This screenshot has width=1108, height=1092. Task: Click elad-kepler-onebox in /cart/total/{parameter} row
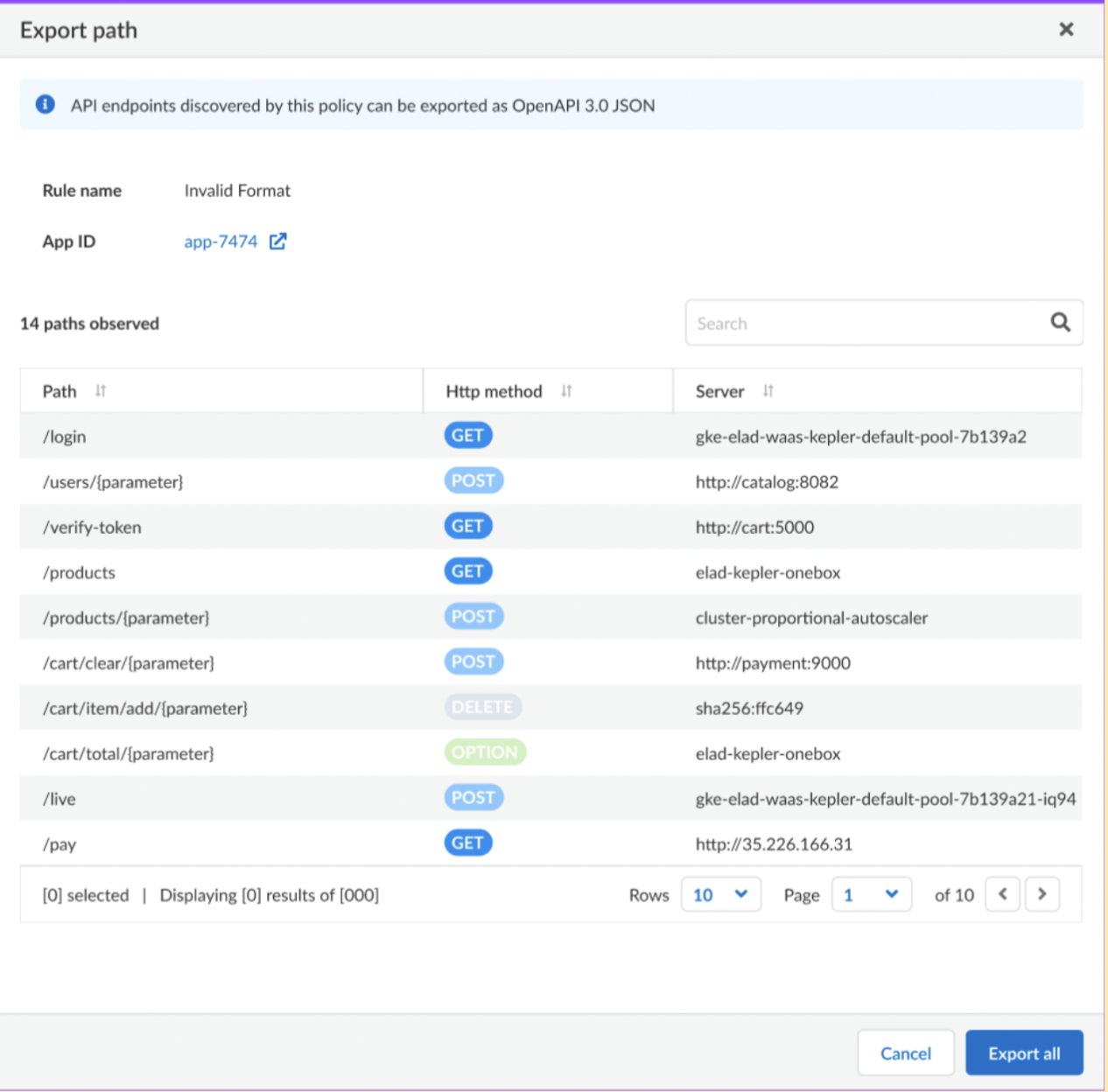coord(768,754)
